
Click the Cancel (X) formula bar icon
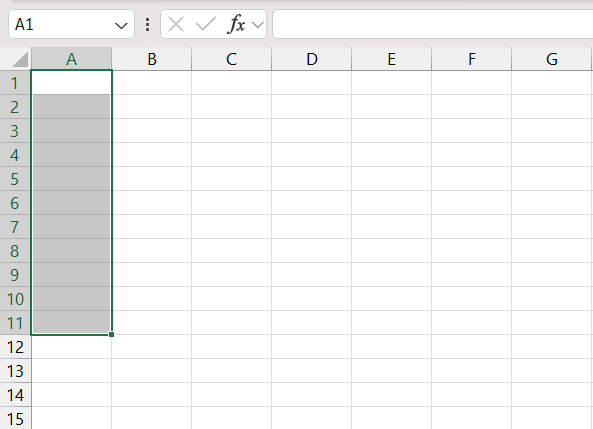coord(176,25)
